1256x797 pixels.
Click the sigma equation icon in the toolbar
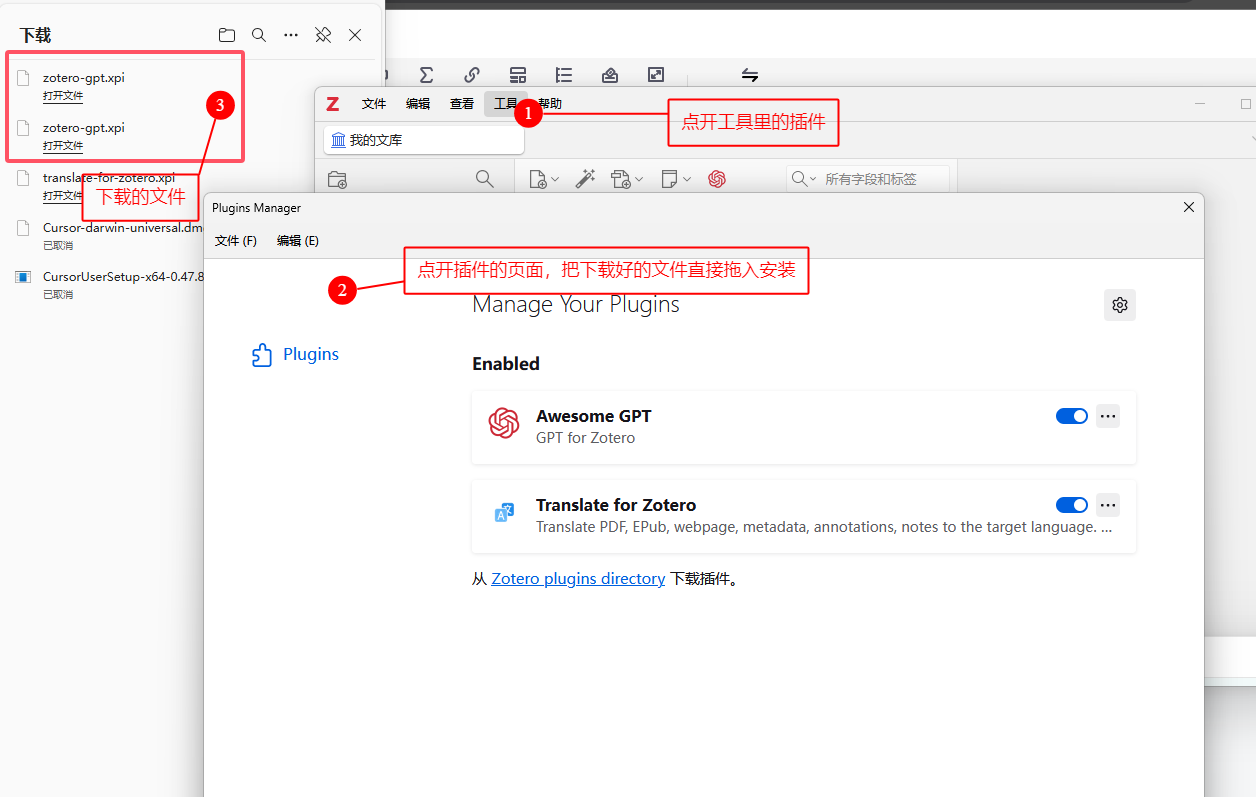[427, 74]
